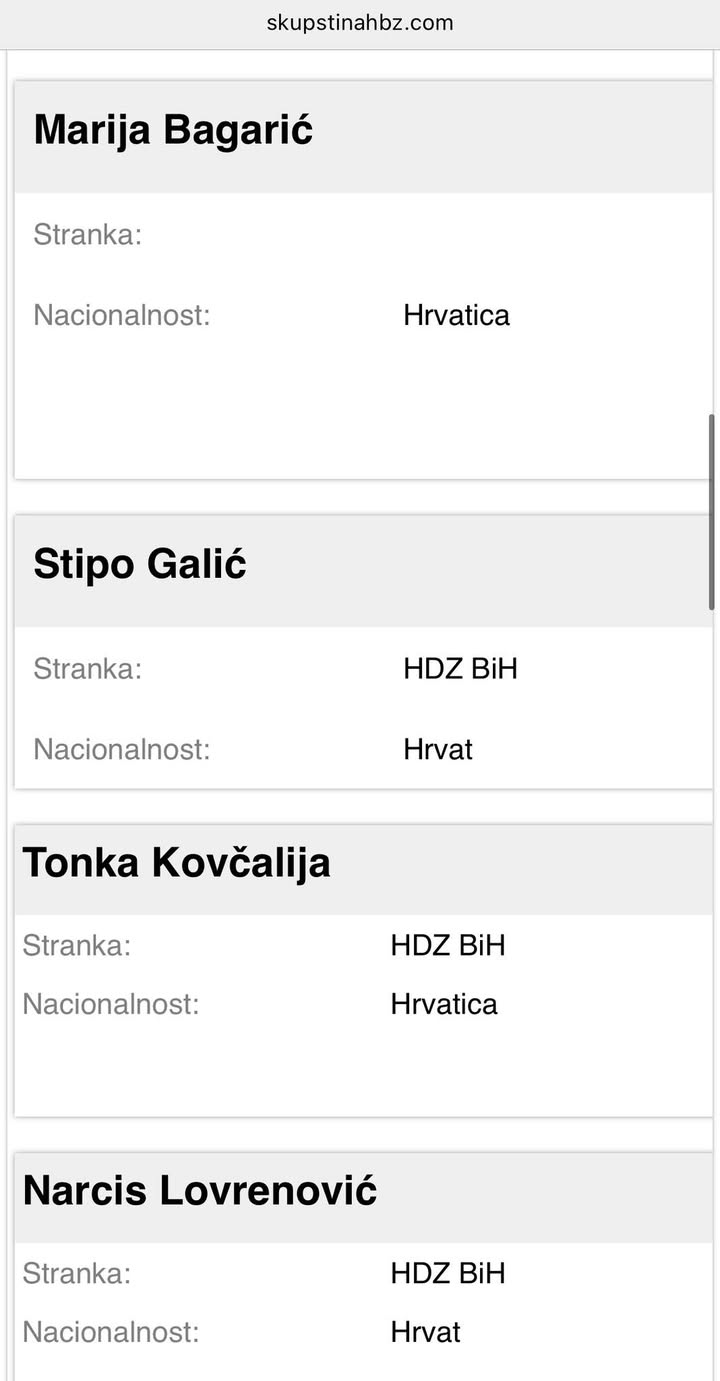The width and height of the screenshot is (720, 1381).
Task: Tap the skupstinahbz.com address bar
Action: tap(360, 22)
